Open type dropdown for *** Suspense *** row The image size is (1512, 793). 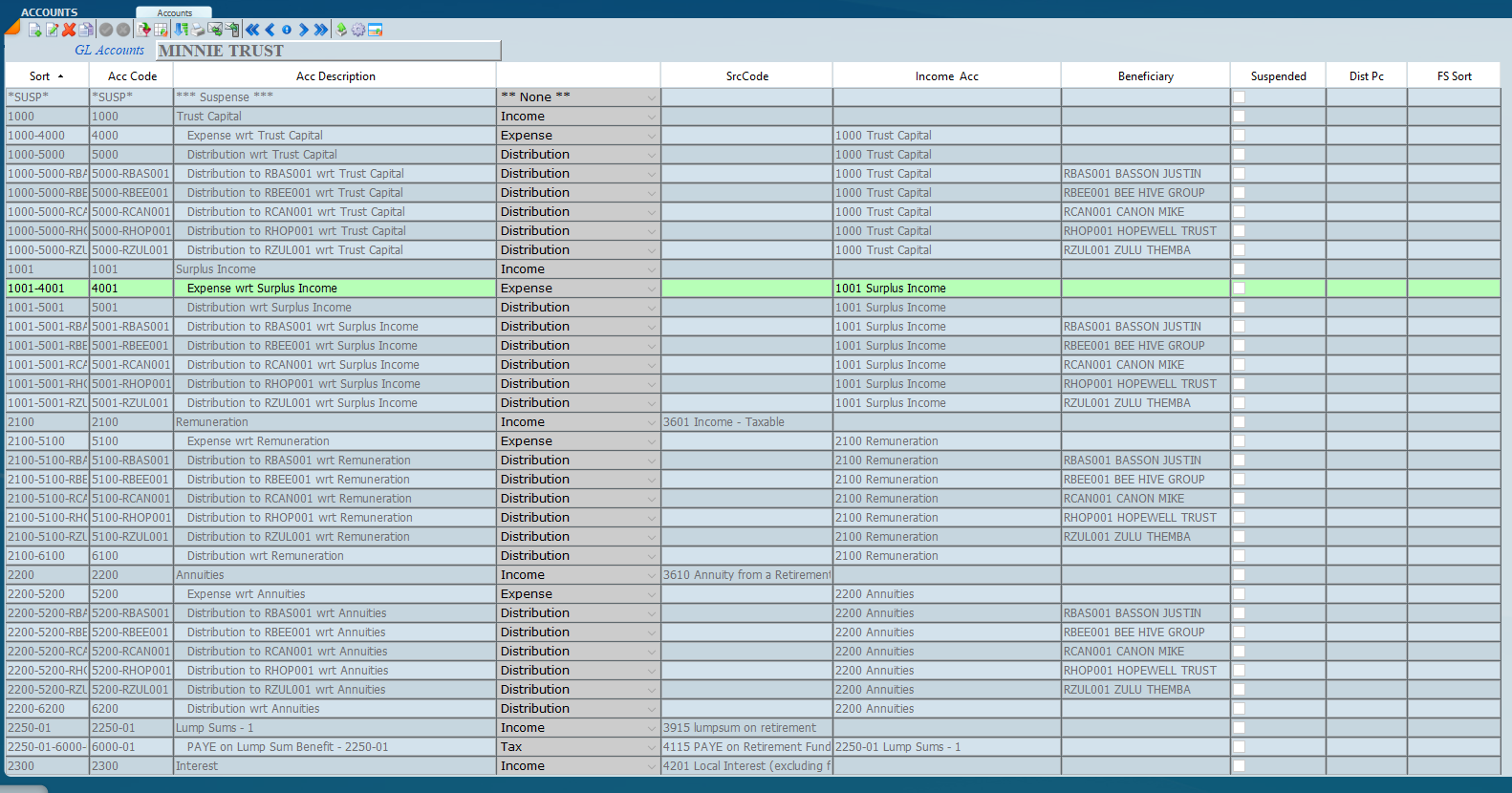(x=651, y=97)
